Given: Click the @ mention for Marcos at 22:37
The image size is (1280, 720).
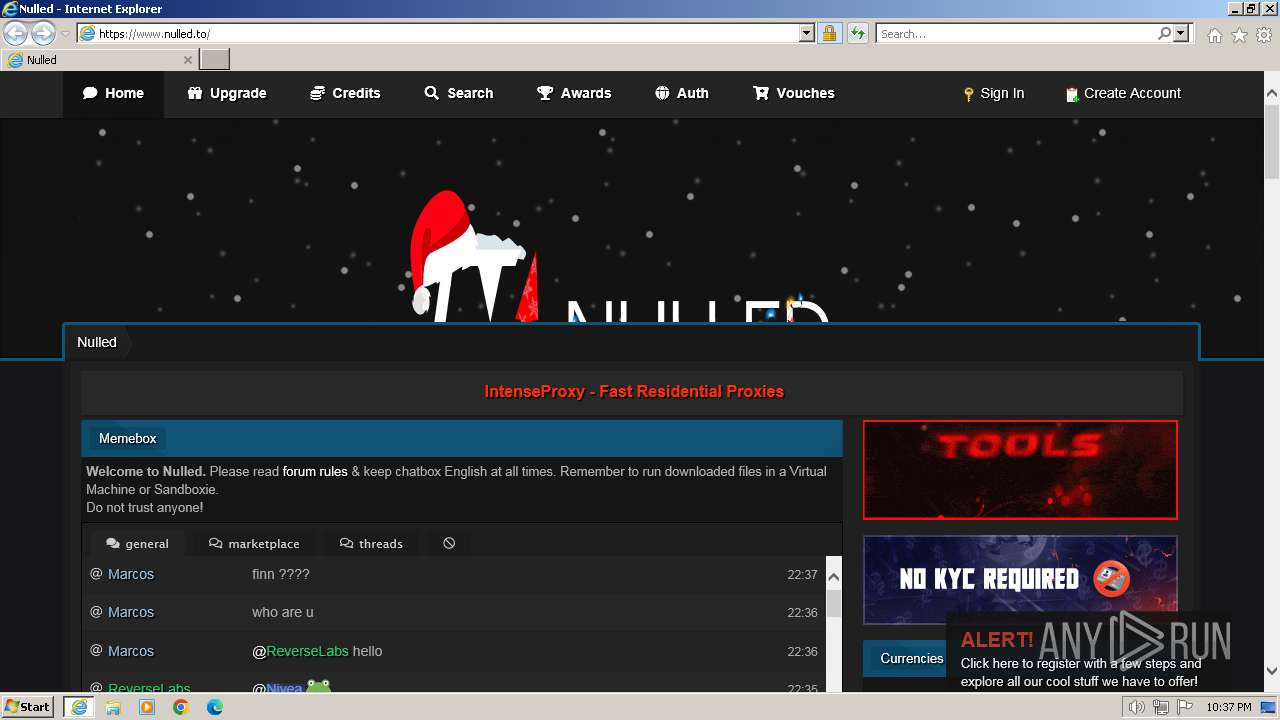Looking at the screenshot, I should pos(96,574).
